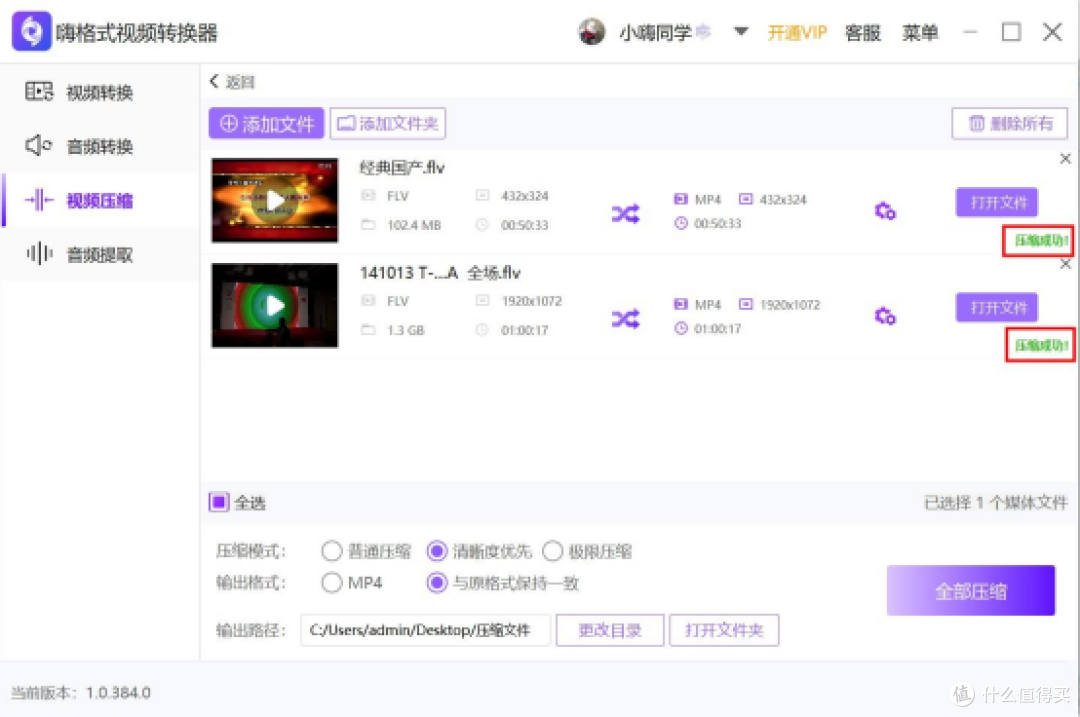This screenshot has height=717, width=1080.
Task: Click shuffle convert icon for 经典国产.flv
Action: [x=625, y=214]
